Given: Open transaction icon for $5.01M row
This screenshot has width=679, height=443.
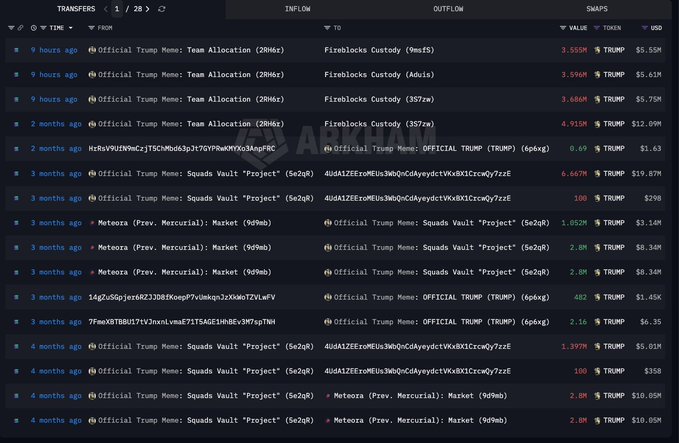Looking at the screenshot, I should coord(16,347).
